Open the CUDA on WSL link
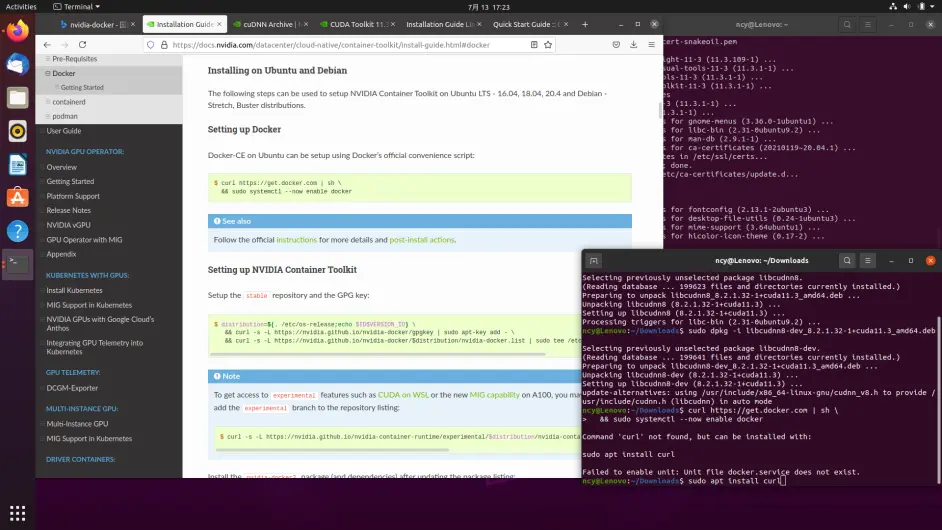 [x=403, y=395]
